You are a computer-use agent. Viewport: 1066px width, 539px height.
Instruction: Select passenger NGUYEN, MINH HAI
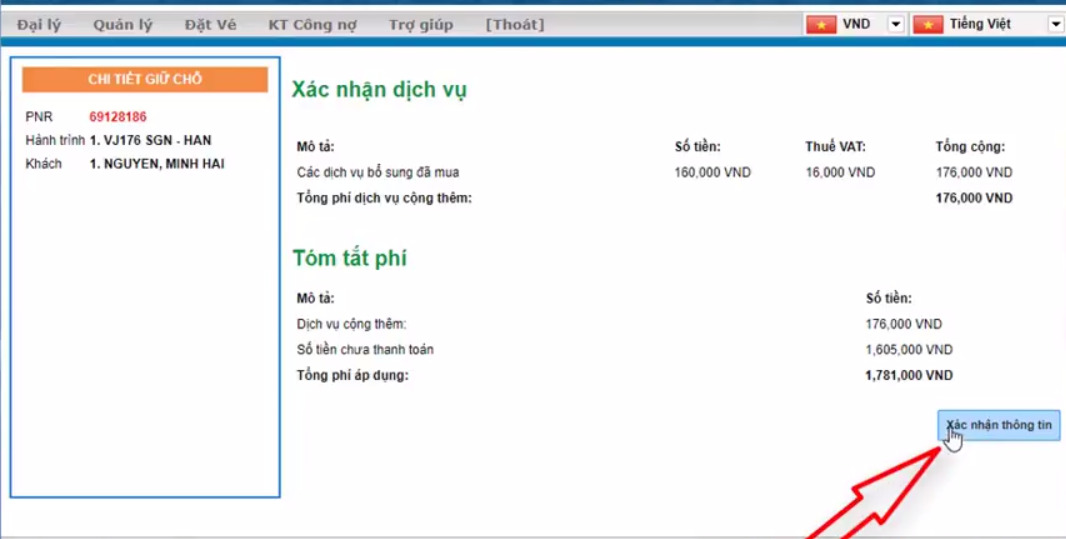tap(157, 164)
